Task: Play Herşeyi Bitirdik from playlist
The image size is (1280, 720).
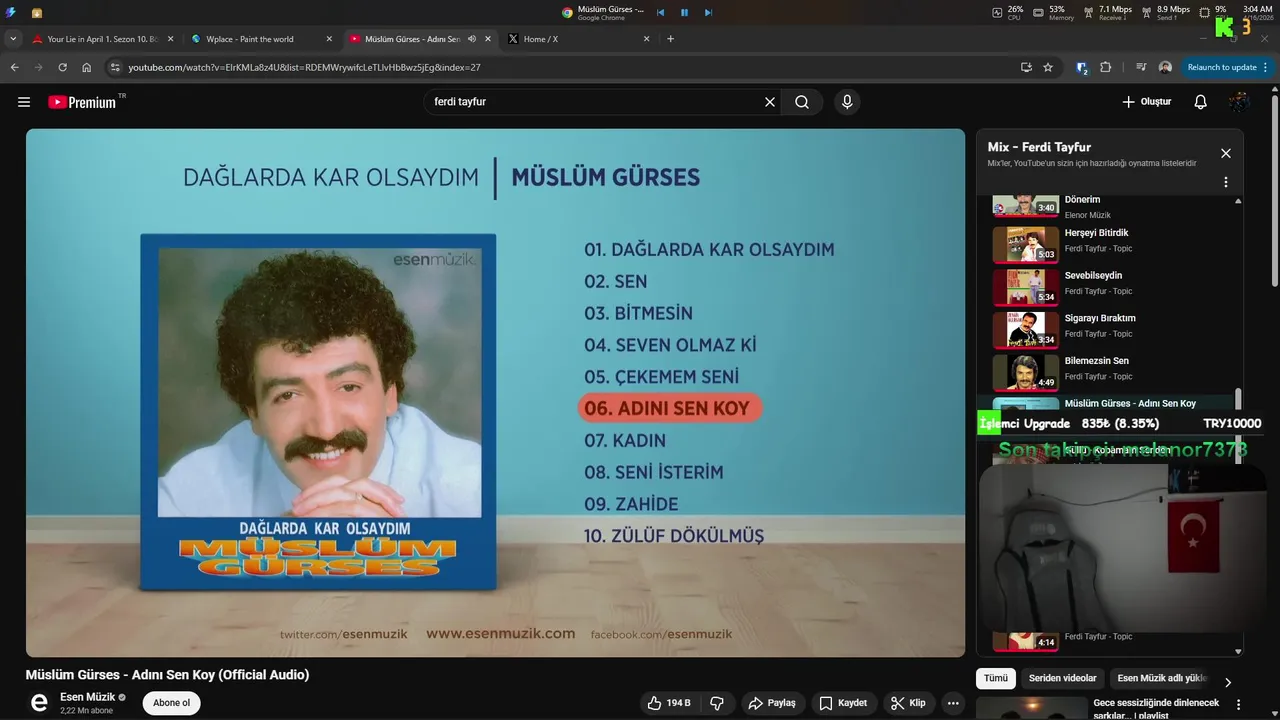Action: pos(1110,243)
